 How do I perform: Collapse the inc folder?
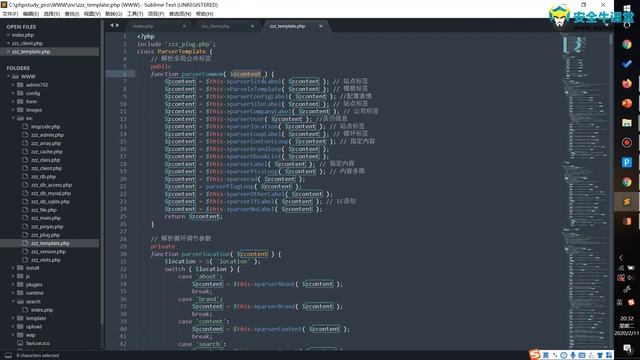coord(13,118)
